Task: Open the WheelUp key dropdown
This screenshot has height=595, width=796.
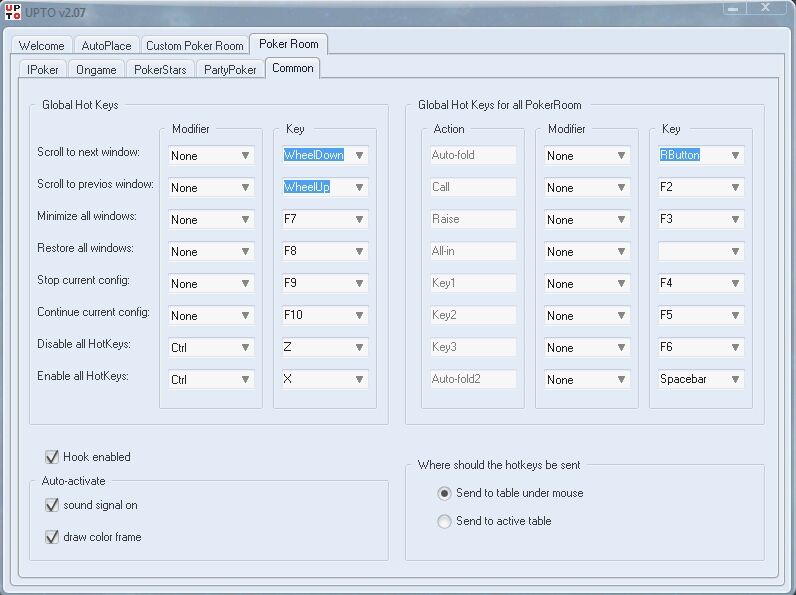Action: coord(325,187)
